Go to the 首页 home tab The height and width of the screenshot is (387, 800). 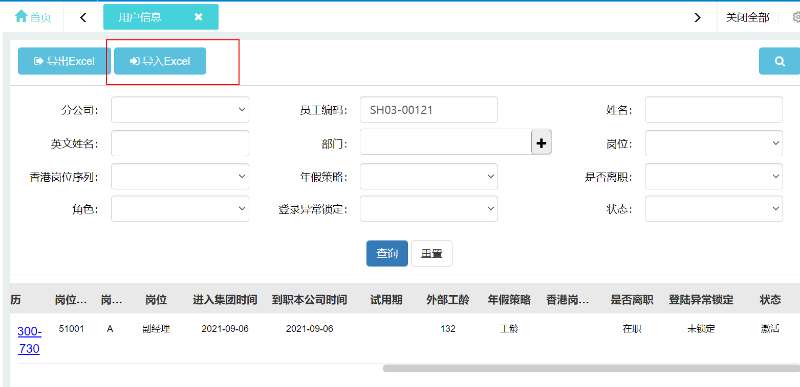pos(33,17)
